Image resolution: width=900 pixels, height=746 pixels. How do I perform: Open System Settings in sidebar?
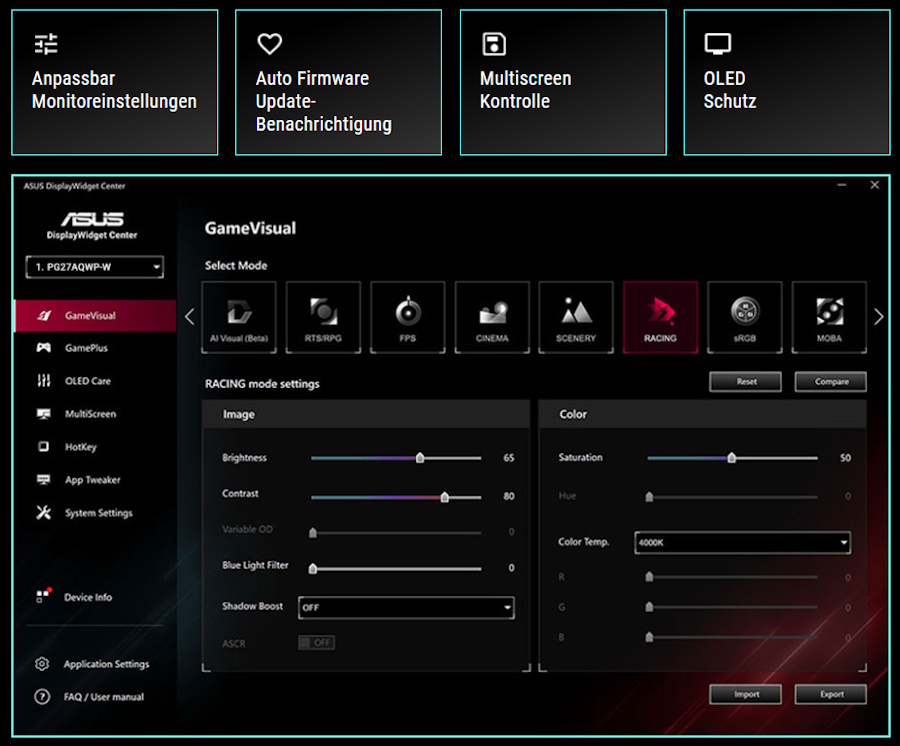[95, 512]
